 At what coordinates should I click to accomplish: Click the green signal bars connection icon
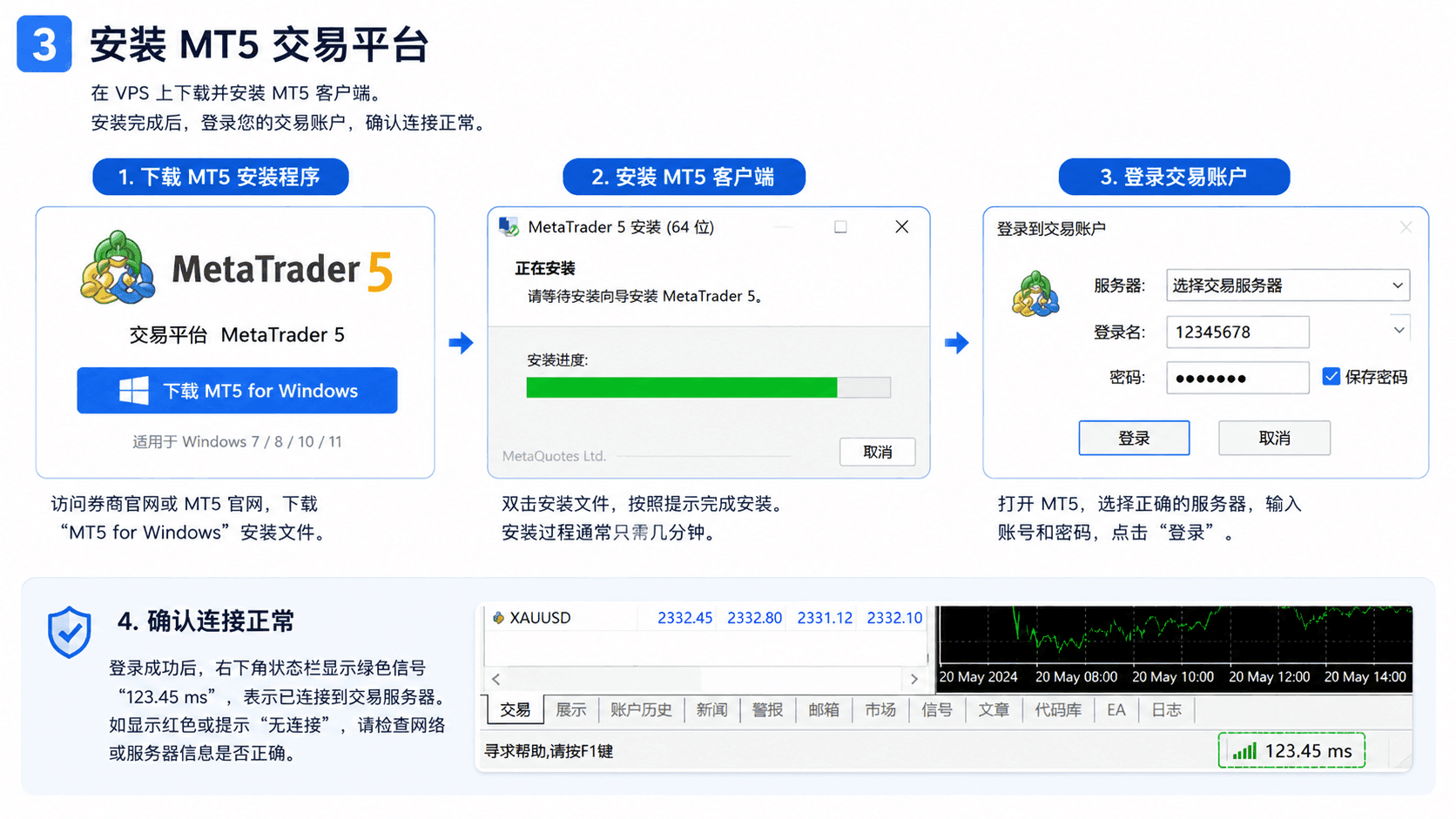[x=1244, y=751]
